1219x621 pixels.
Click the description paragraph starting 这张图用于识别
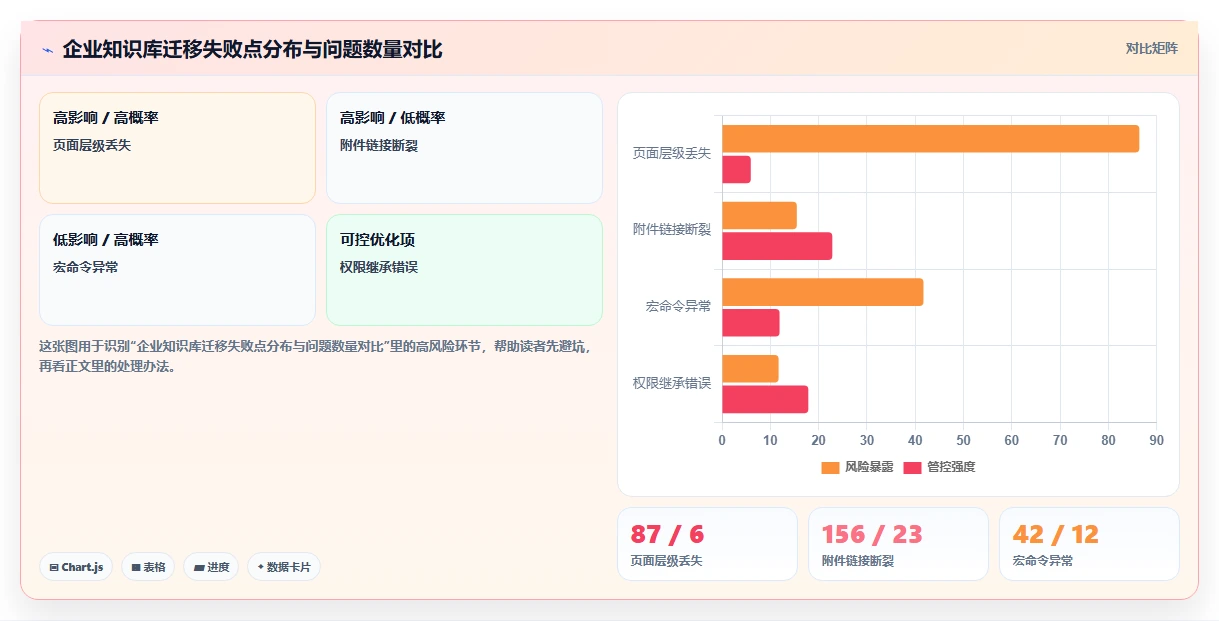[x=315, y=356]
